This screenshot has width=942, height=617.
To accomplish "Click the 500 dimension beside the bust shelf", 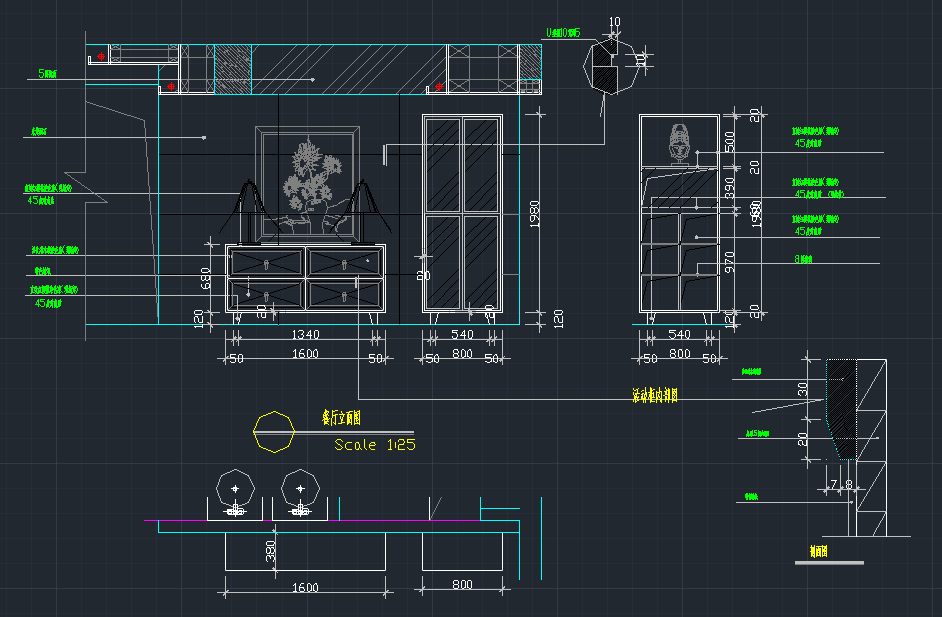I will pos(729,141).
